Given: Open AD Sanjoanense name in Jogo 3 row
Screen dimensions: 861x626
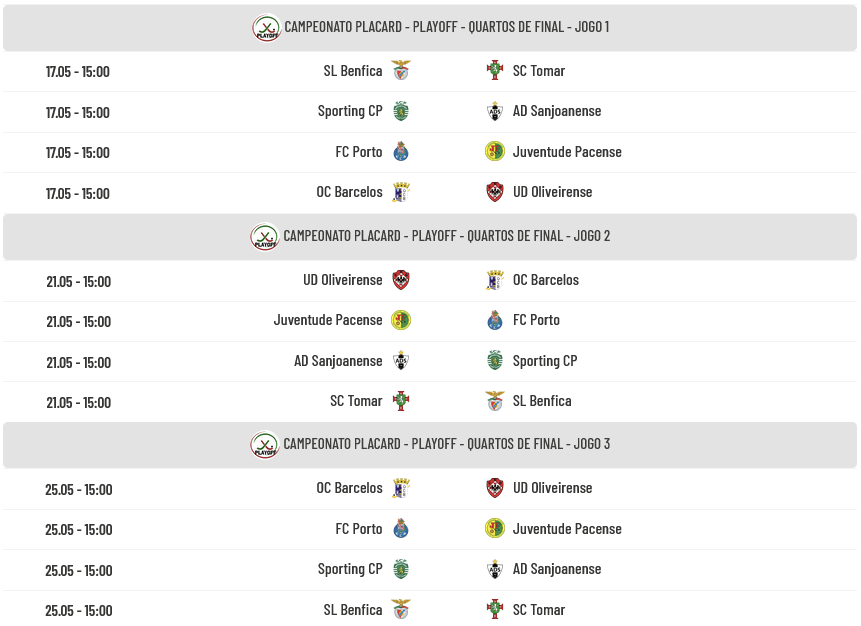Looking at the screenshot, I should pyautogui.click(x=557, y=569).
